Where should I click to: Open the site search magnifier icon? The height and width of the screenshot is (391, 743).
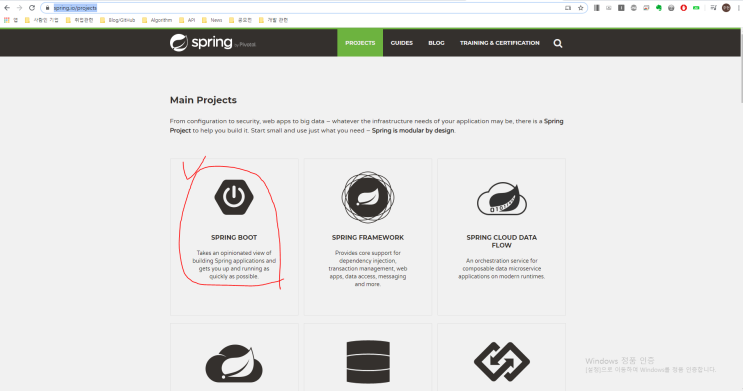click(x=558, y=43)
